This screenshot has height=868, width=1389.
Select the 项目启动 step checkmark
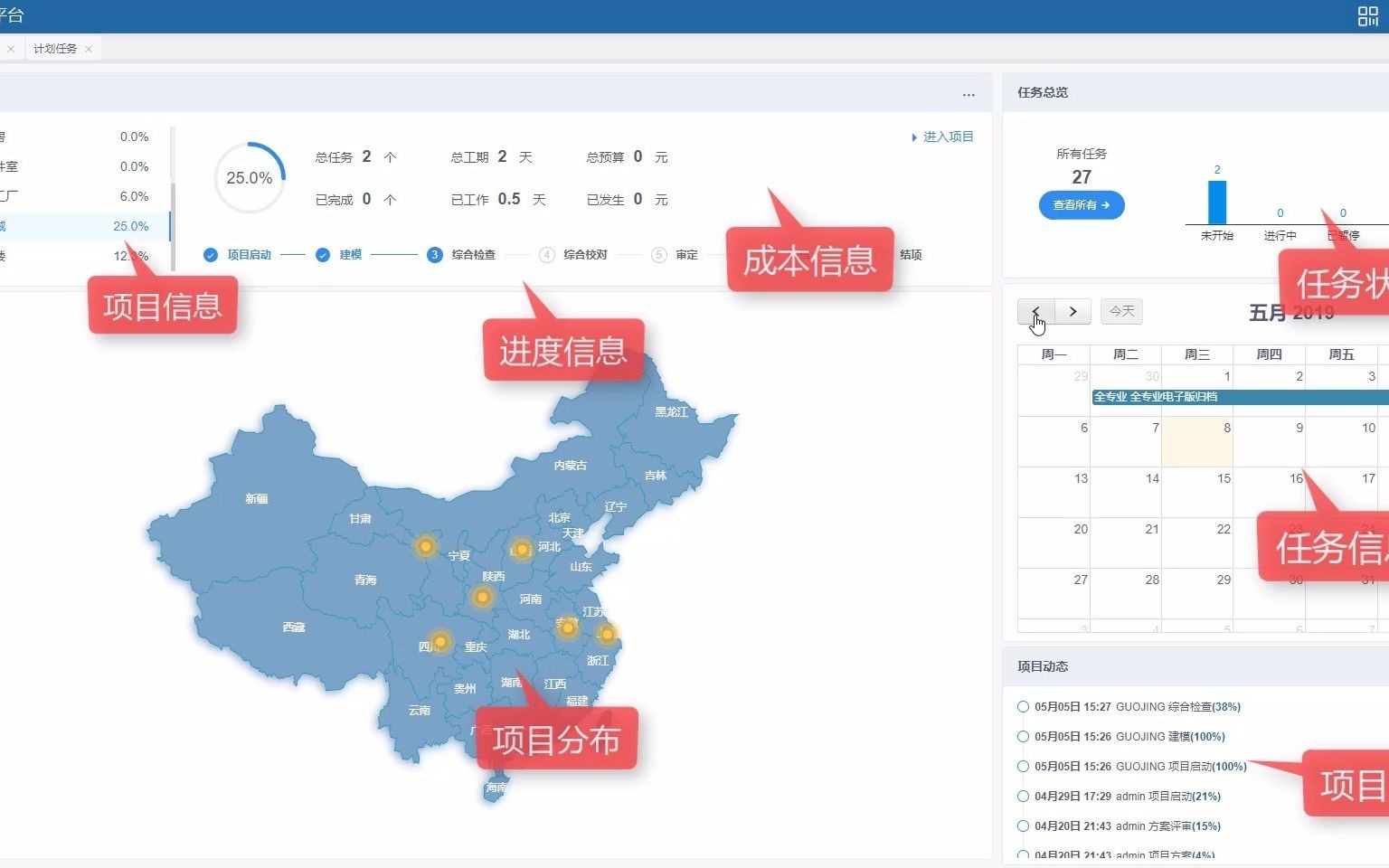tap(211, 255)
